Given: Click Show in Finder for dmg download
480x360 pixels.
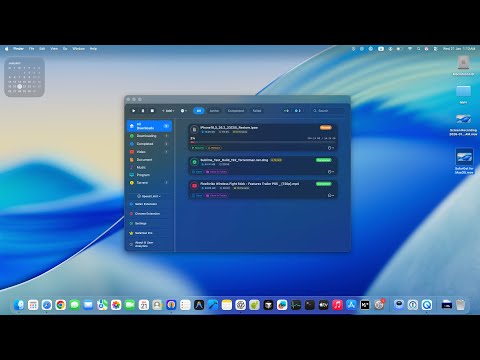Looking at the screenshot, I should pos(217,172).
